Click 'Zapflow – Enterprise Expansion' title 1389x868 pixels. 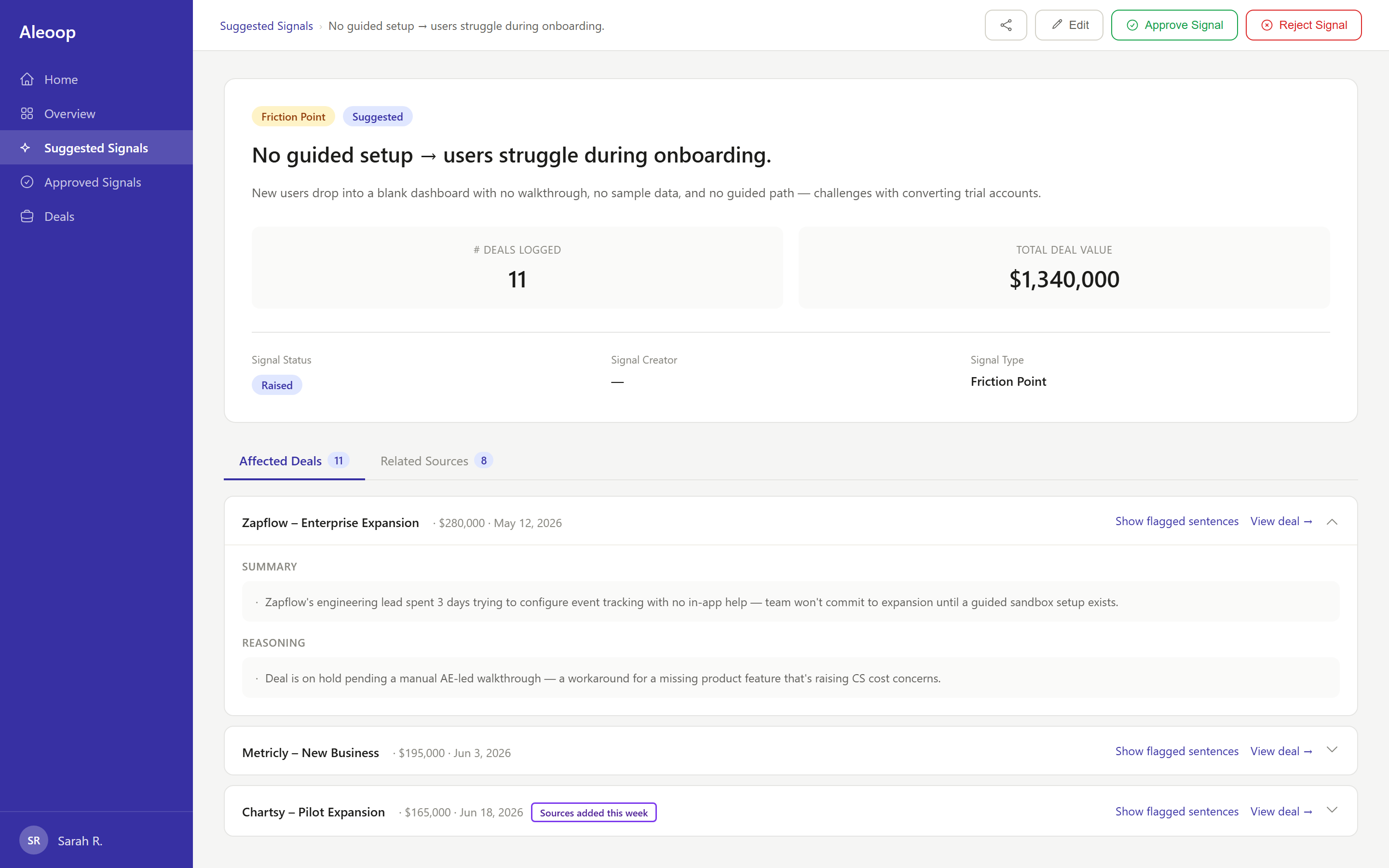pyautogui.click(x=330, y=522)
